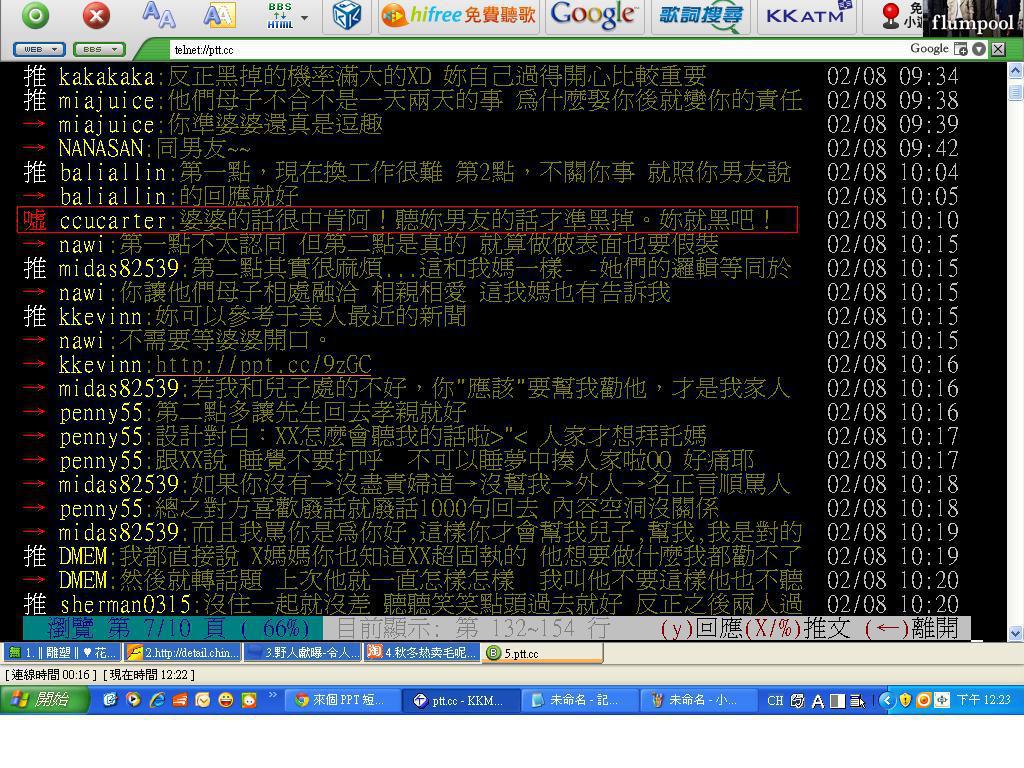This screenshot has height=768, width=1024.
Task: Open the BBS mode dropdown
Action: coord(99,49)
